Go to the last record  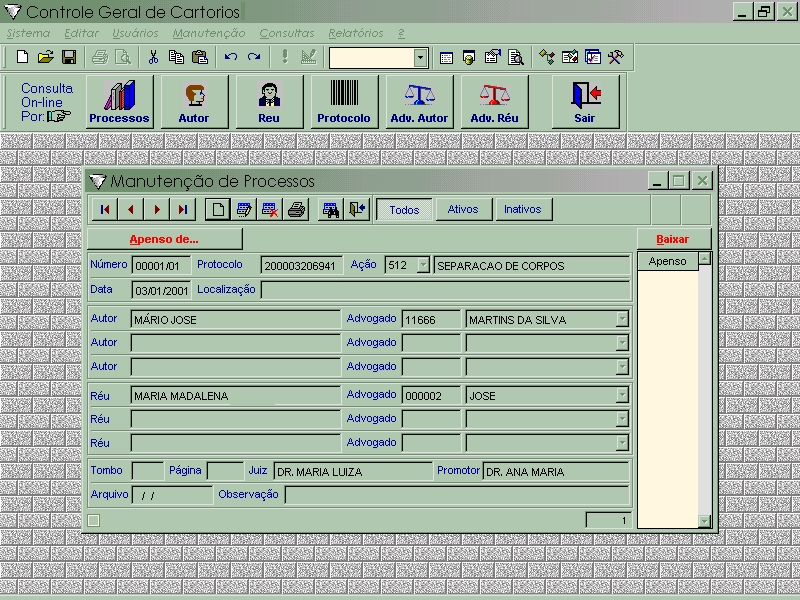point(182,210)
